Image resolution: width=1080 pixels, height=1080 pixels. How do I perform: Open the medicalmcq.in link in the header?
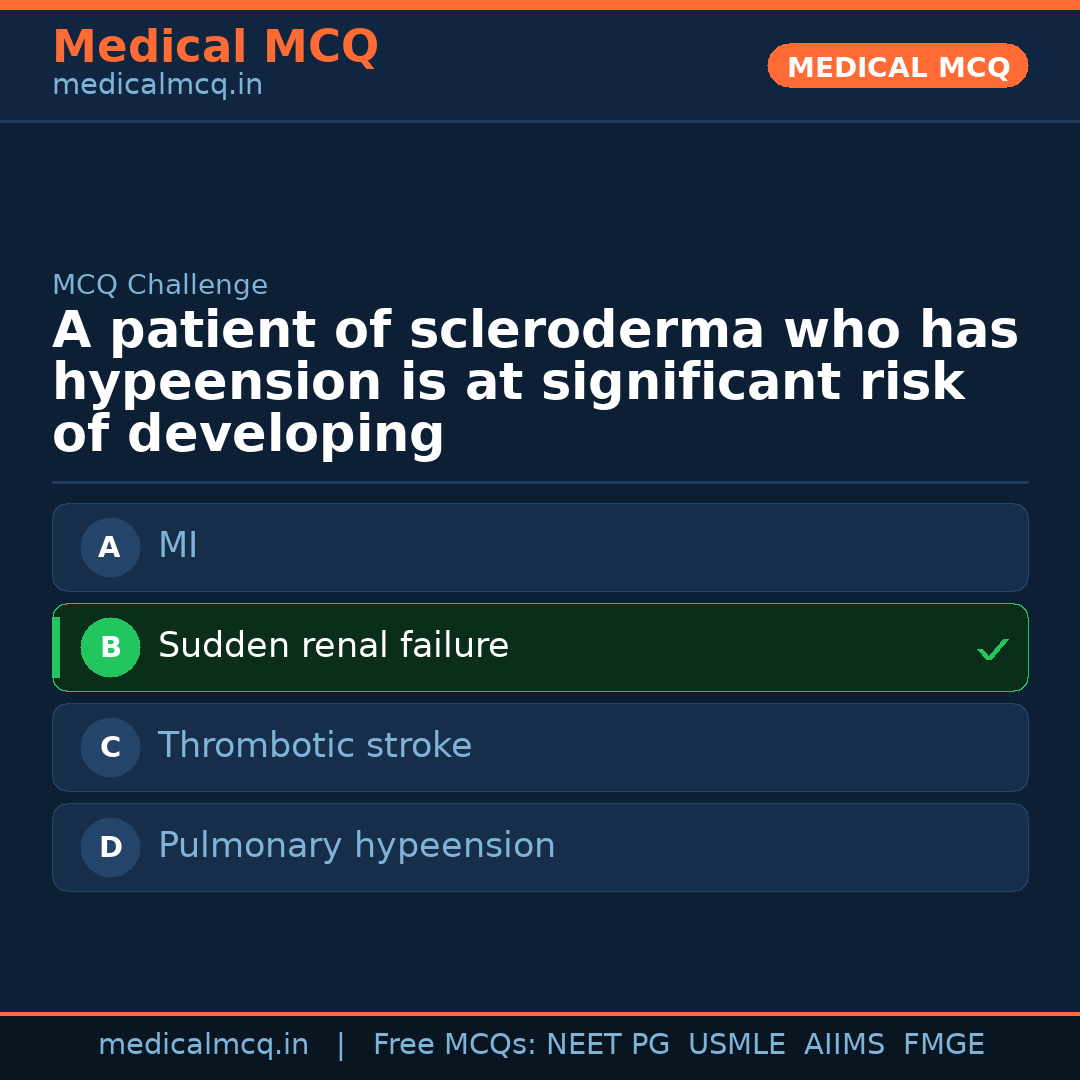(x=157, y=86)
